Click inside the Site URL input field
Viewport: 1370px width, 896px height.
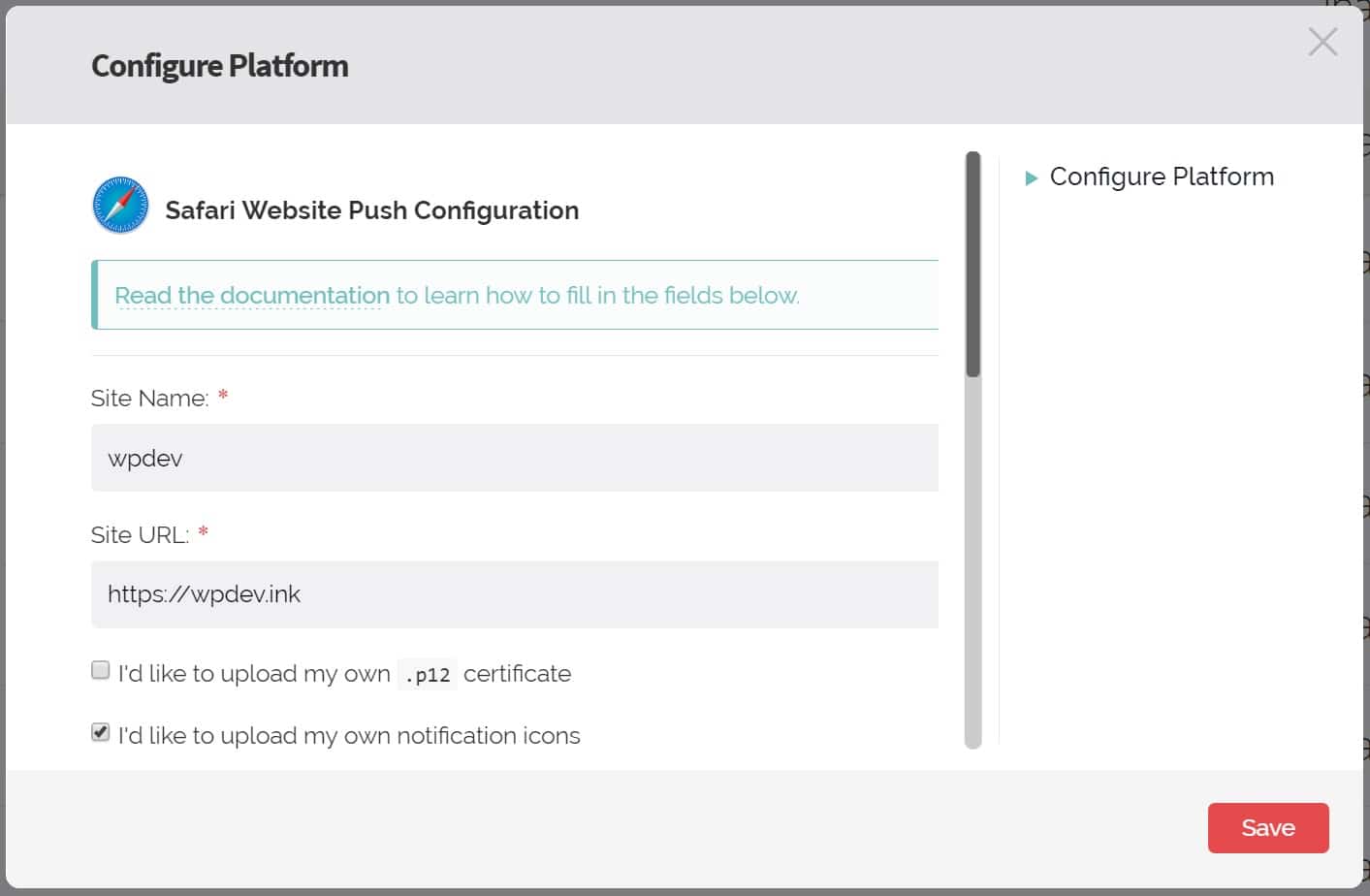point(514,594)
